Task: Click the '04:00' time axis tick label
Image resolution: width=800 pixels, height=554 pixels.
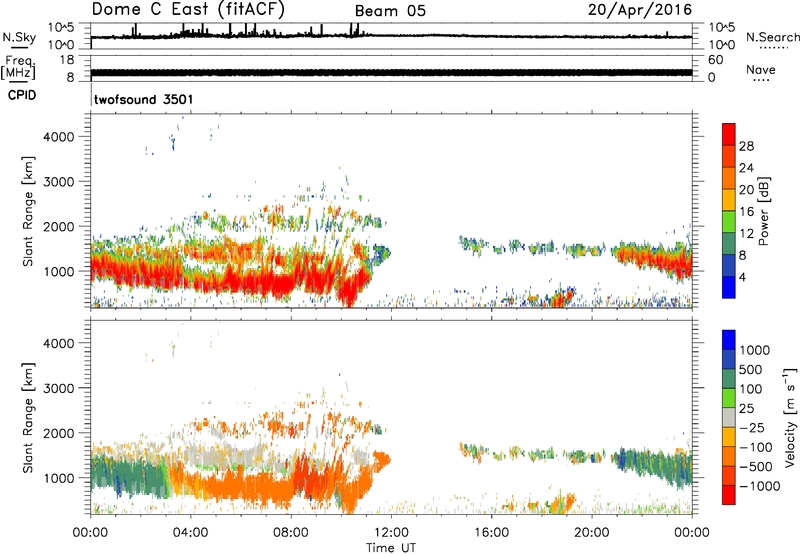Action: [191, 532]
